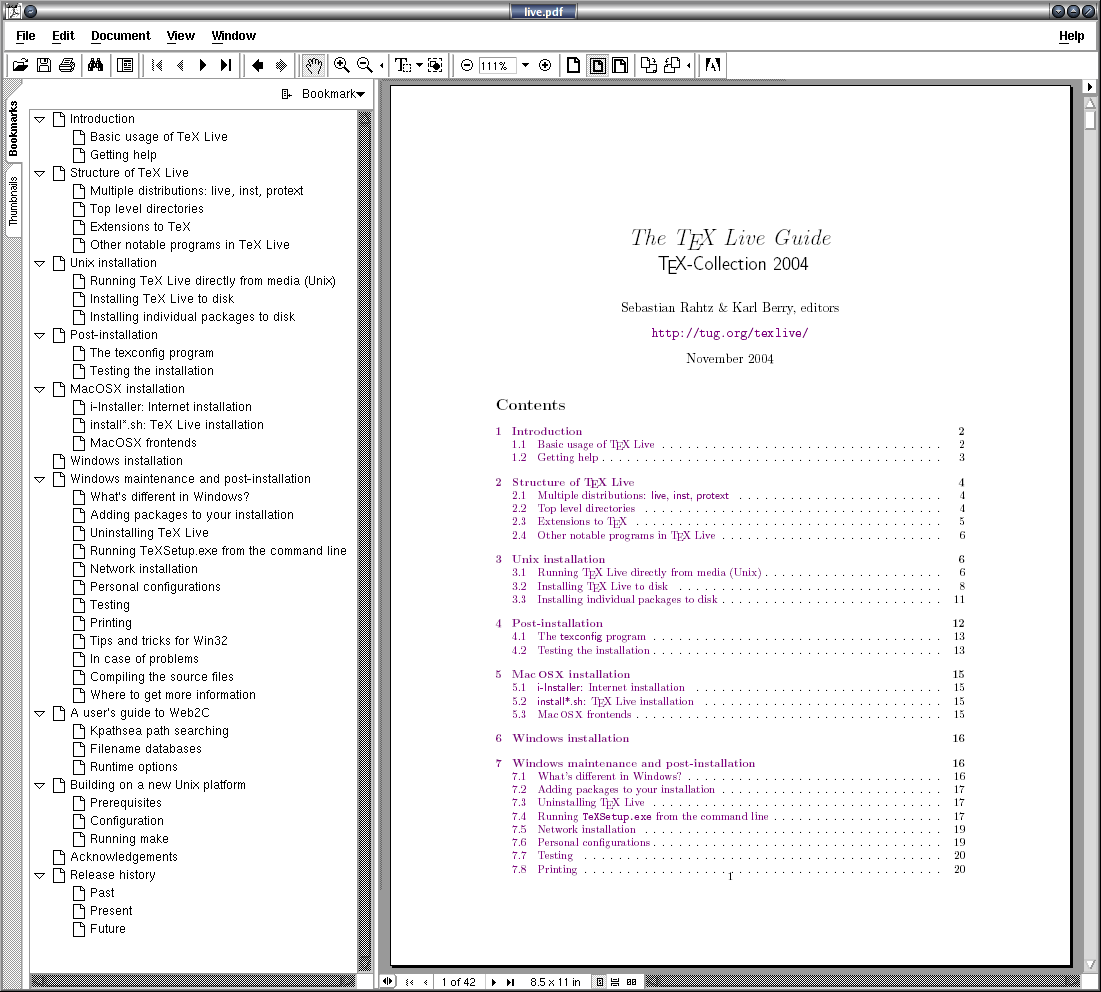This screenshot has width=1101, height=992.
Task: Open the Bookmark panel dropdown menu
Action: 324,94
